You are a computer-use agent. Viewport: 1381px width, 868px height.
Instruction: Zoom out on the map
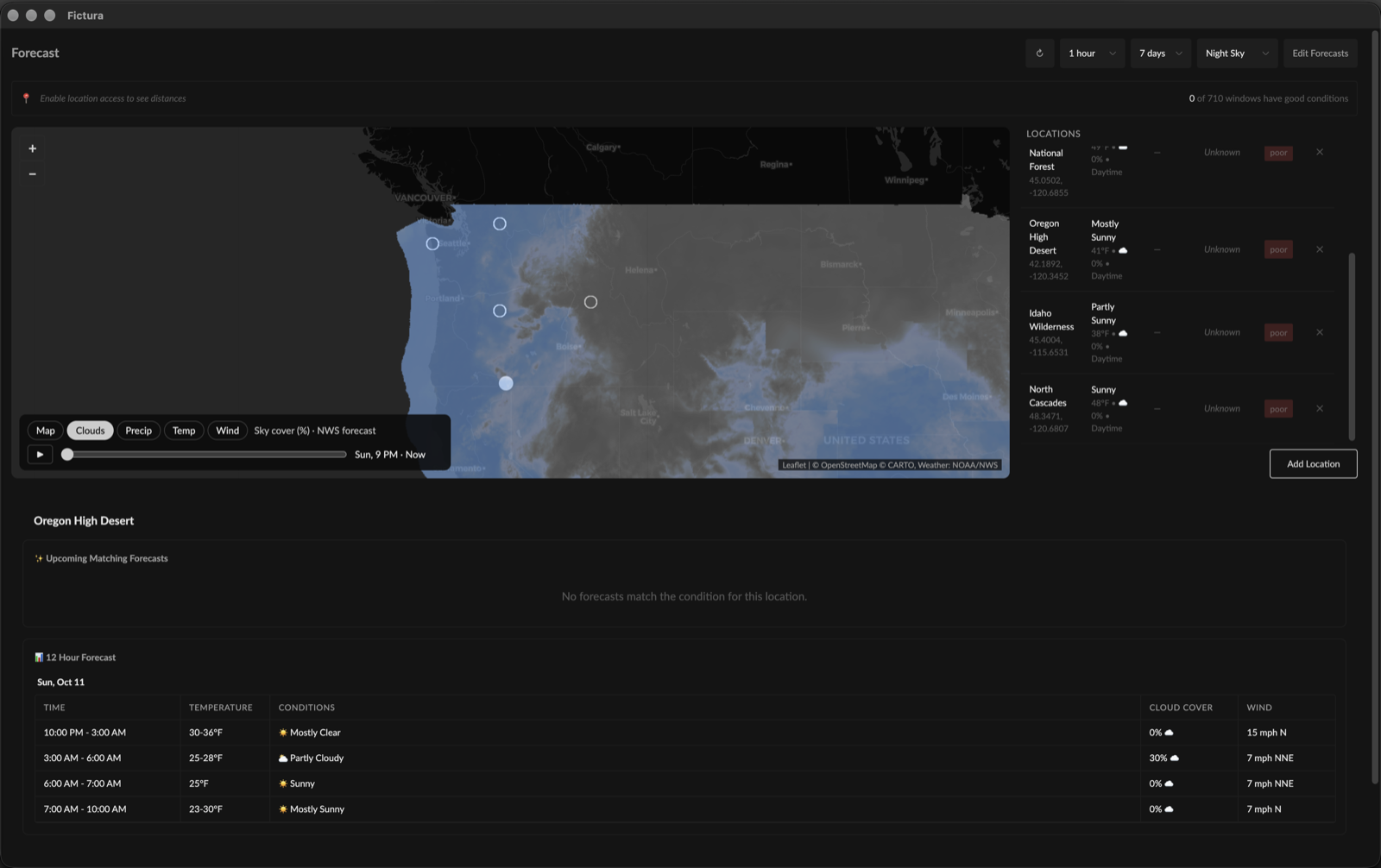[x=33, y=173]
